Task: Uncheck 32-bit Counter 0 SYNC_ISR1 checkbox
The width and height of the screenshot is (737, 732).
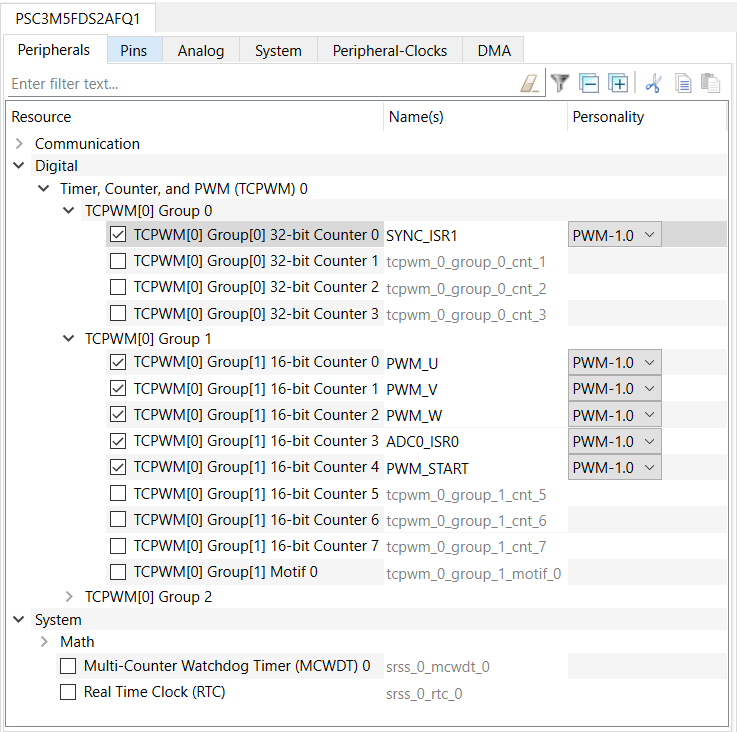Action: coord(118,234)
